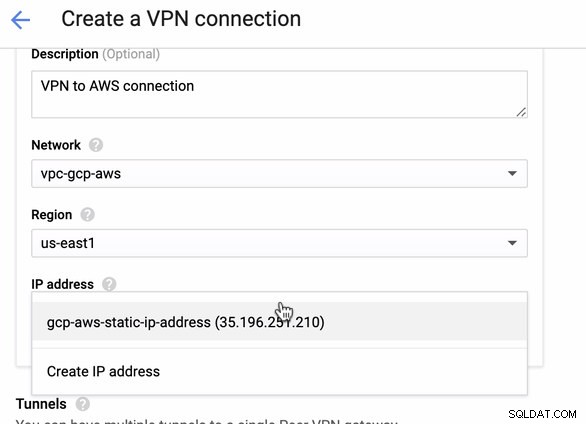
Task: Open the Network help question mark
Action: 96,145
